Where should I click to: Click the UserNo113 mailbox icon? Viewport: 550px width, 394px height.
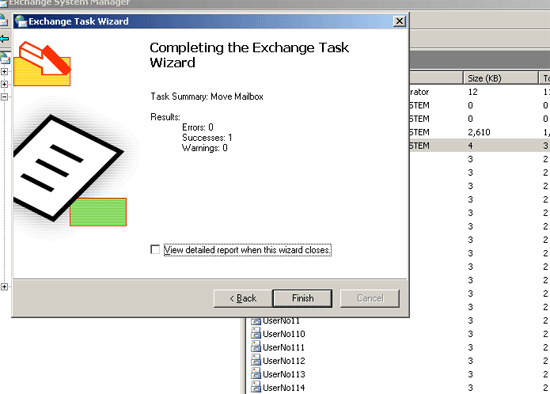coord(256,374)
